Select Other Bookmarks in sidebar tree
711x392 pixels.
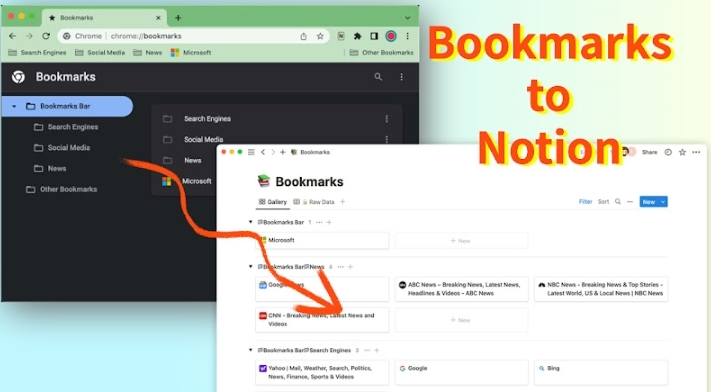click(x=62, y=189)
